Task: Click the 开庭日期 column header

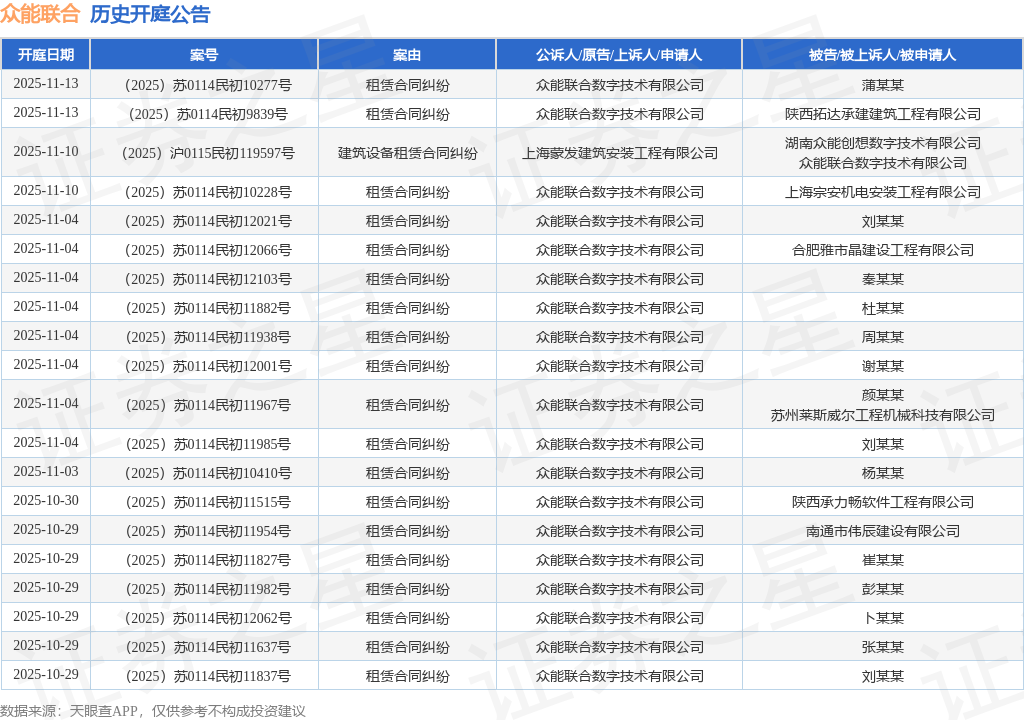Action: [x=46, y=55]
